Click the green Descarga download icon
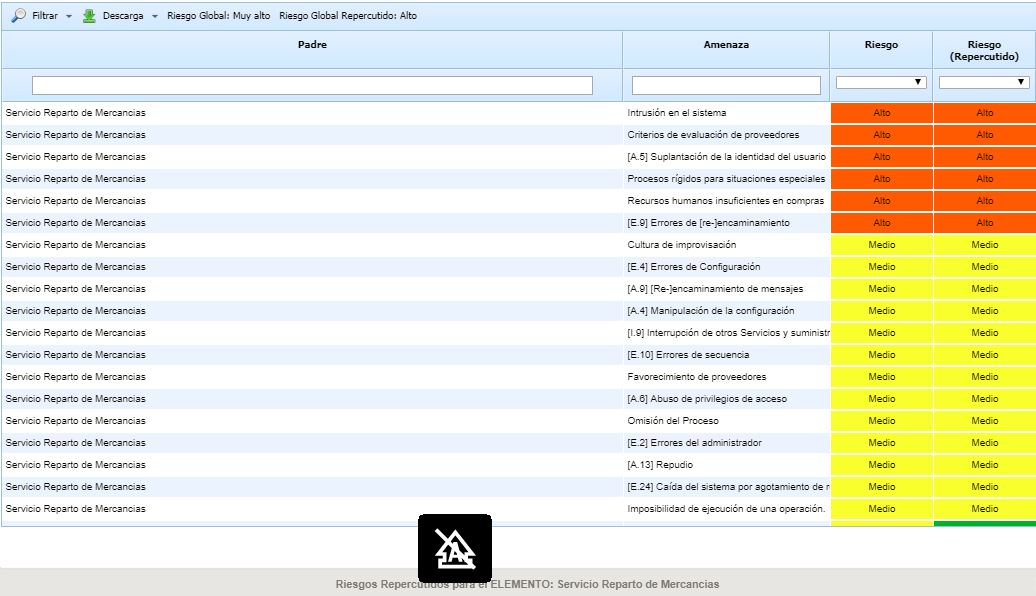The height and width of the screenshot is (596, 1036). click(89, 16)
